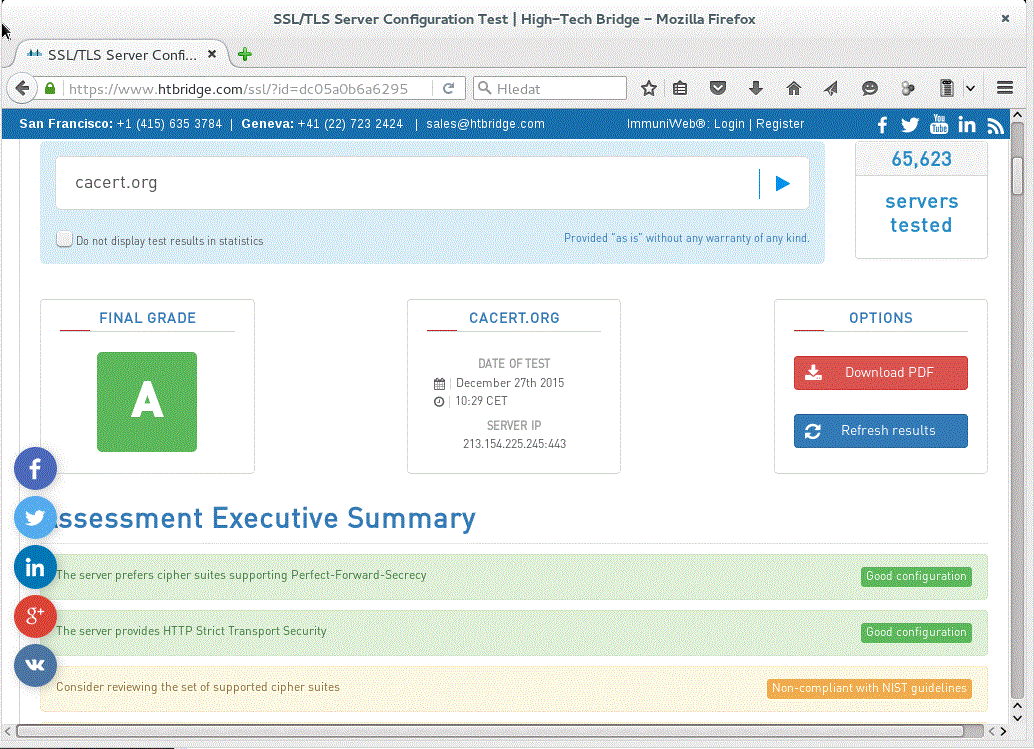Open the Pocket icon in the toolbar
This screenshot has height=749, width=1034.
(x=717, y=89)
